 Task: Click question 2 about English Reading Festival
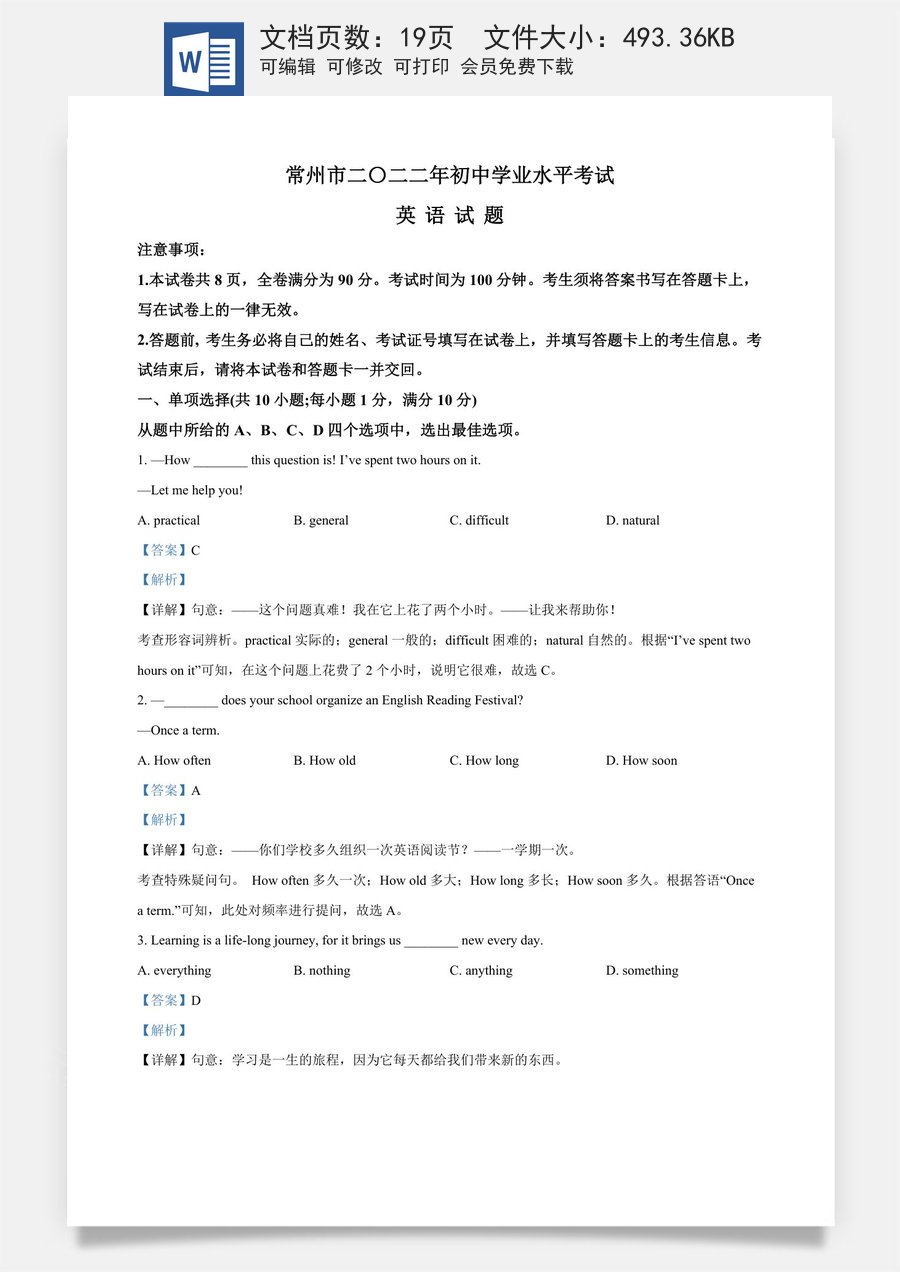pyautogui.click(x=330, y=700)
